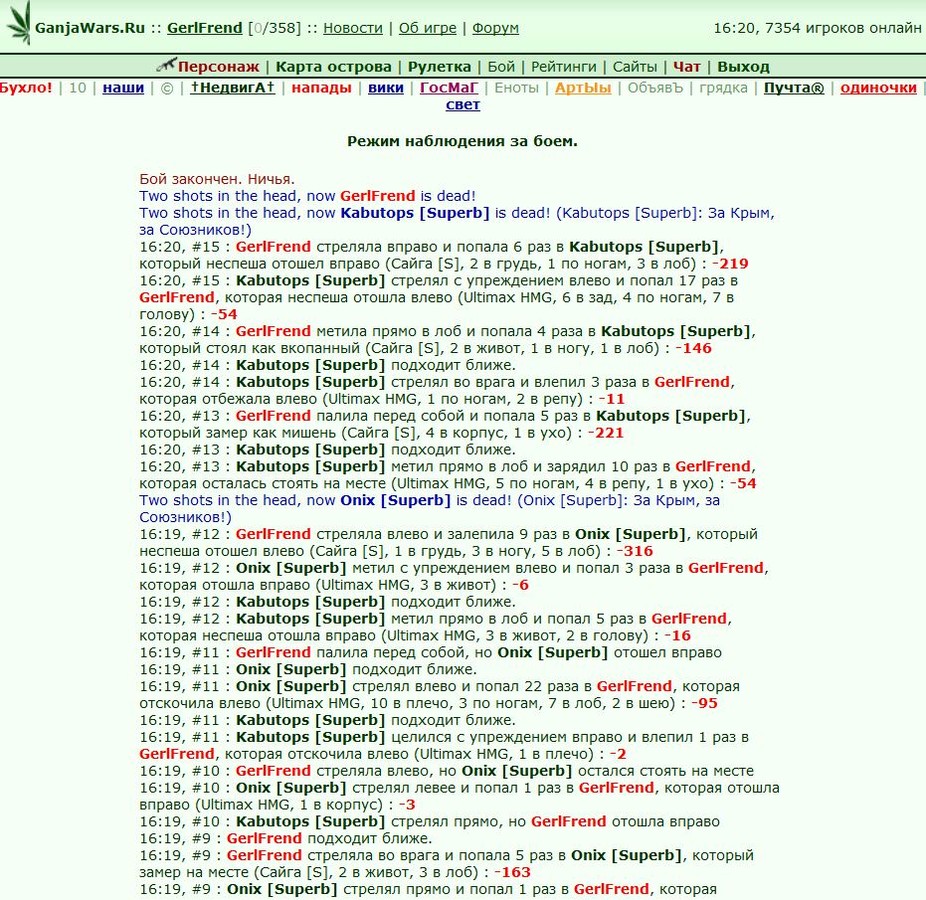Viewport: 926px width, 900px height.
Task: Click the -219 damage value
Action: tap(730, 264)
